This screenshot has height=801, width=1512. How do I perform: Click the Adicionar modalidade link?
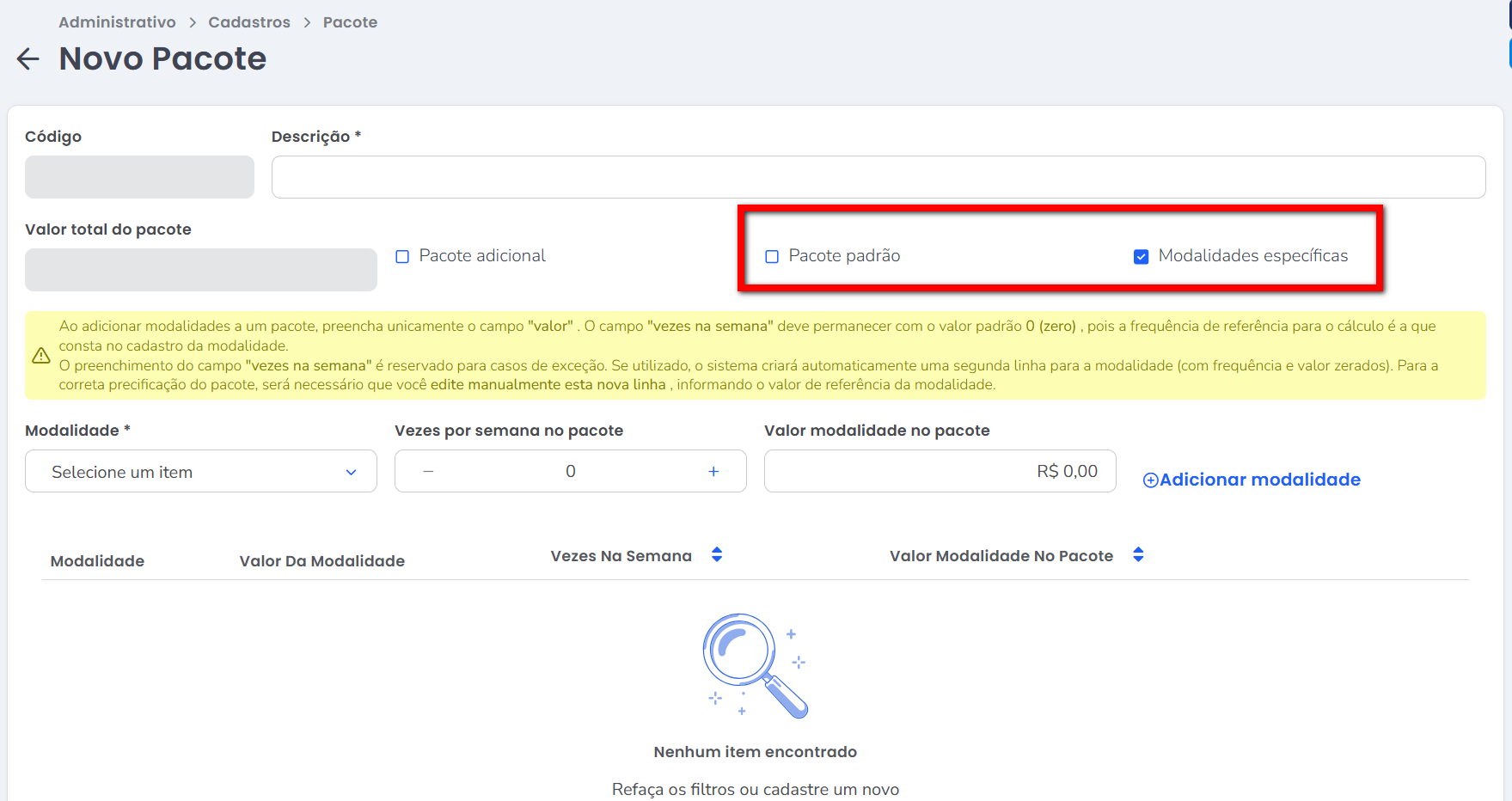coord(1259,480)
